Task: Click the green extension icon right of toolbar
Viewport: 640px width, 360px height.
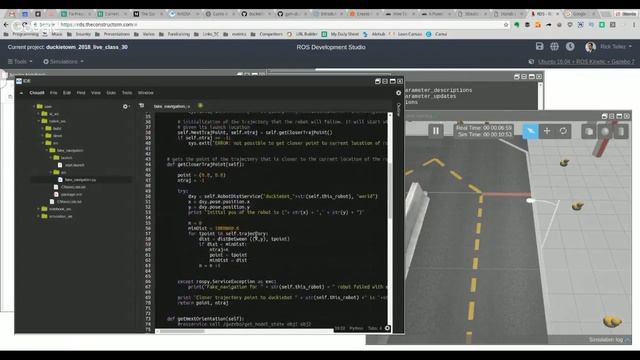Action: pyautogui.click(x=602, y=25)
